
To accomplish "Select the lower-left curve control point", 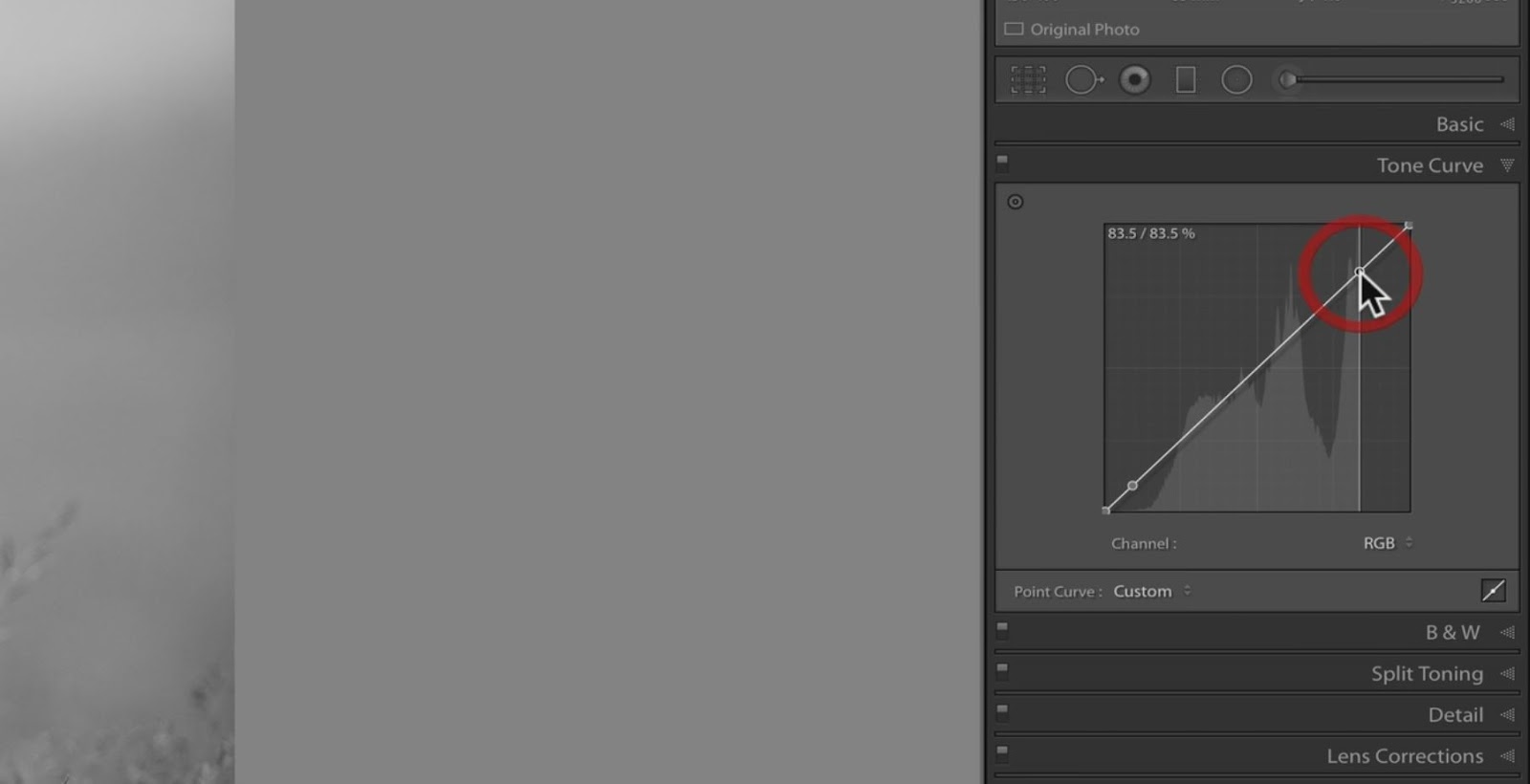I will click(1133, 486).
